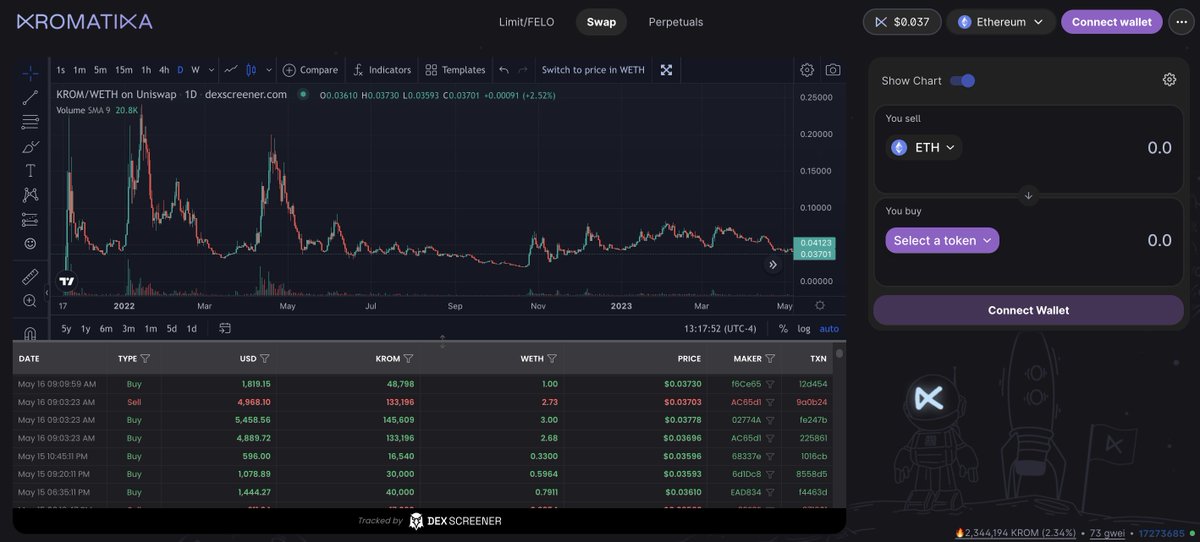This screenshot has height=542, width=1200.
Task: Expand the chart style dropdown arrow
Action: click(x=267, y=70)
